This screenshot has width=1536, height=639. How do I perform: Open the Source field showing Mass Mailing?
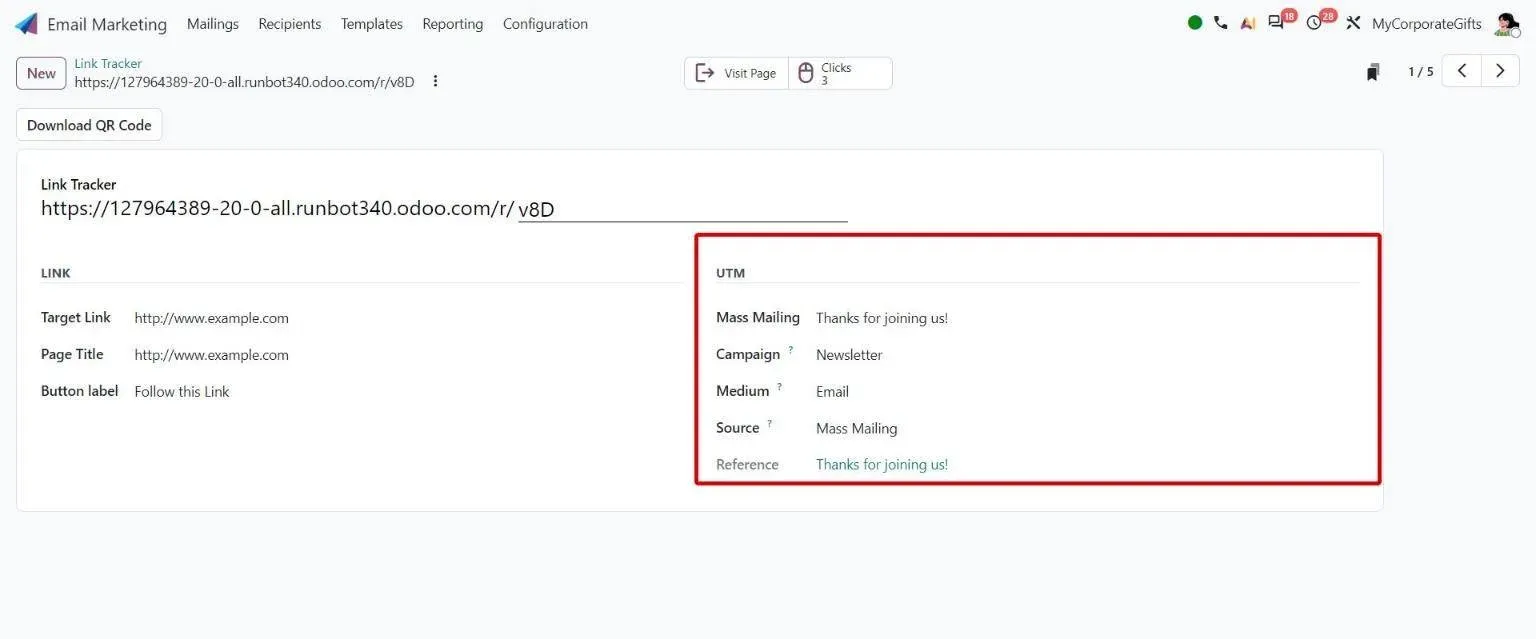tap(857, 428)
